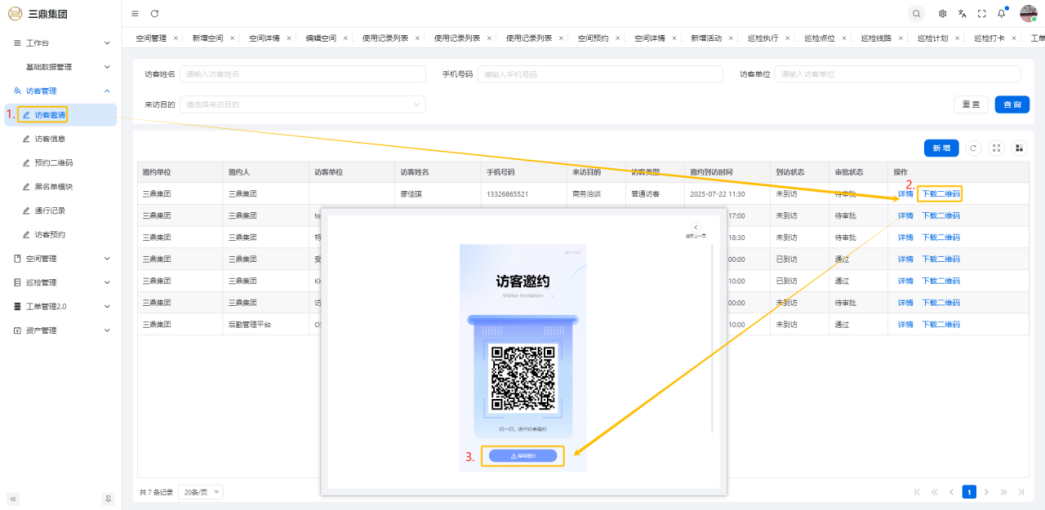Switch to the 空间预约 tab
This screenshot has width=1045, height=510.
593,38
